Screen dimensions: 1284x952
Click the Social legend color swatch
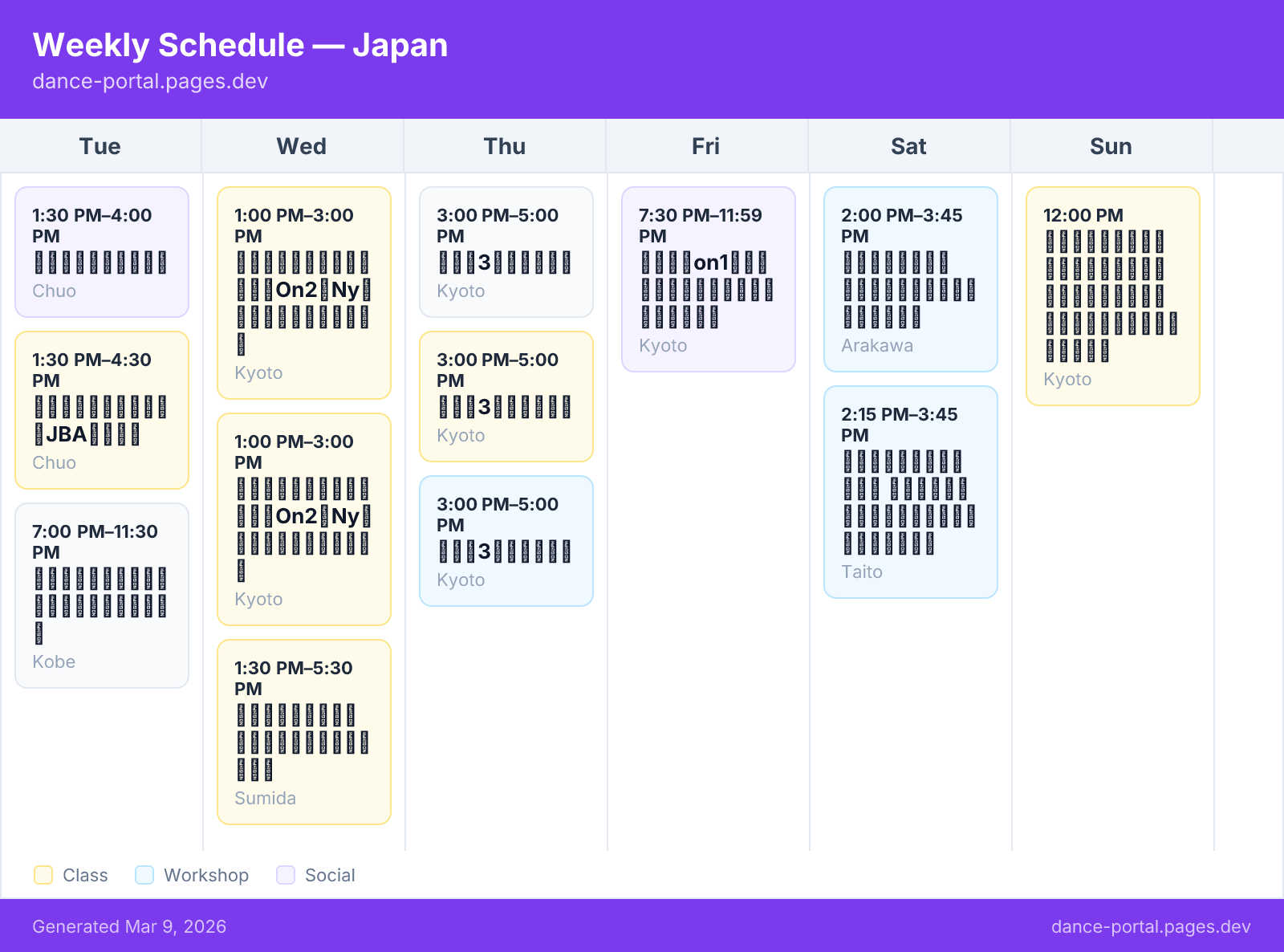pyautogui.click(x=286, y=875)
